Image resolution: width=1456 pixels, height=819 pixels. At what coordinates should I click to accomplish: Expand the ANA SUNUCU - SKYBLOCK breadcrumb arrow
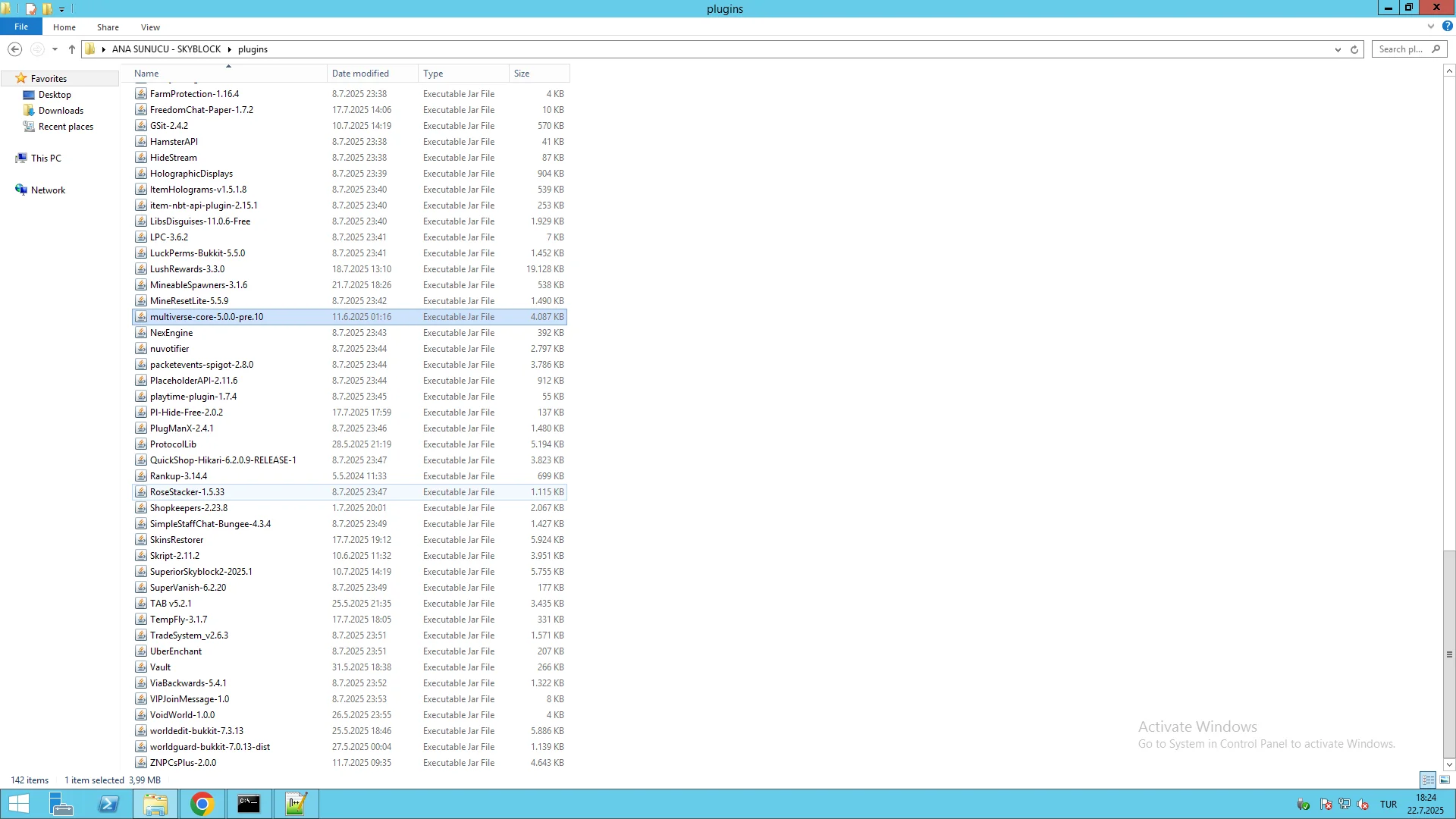(229, 49)
